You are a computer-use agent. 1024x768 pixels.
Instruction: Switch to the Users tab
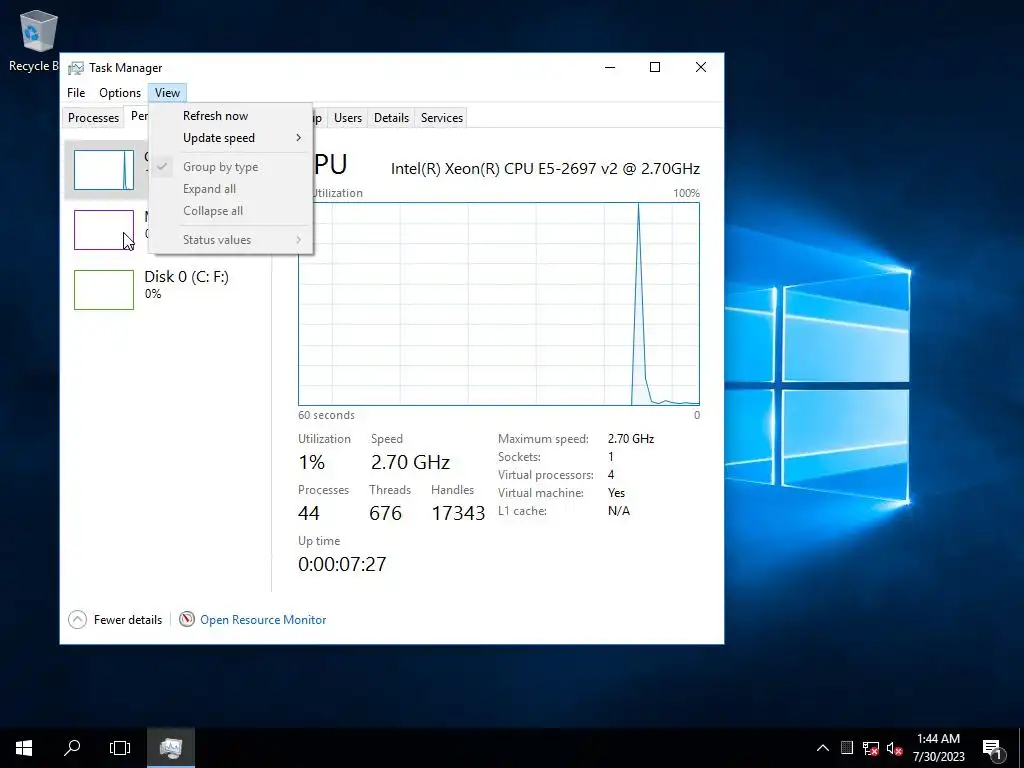pyautogui.click(x=347, y=118)
